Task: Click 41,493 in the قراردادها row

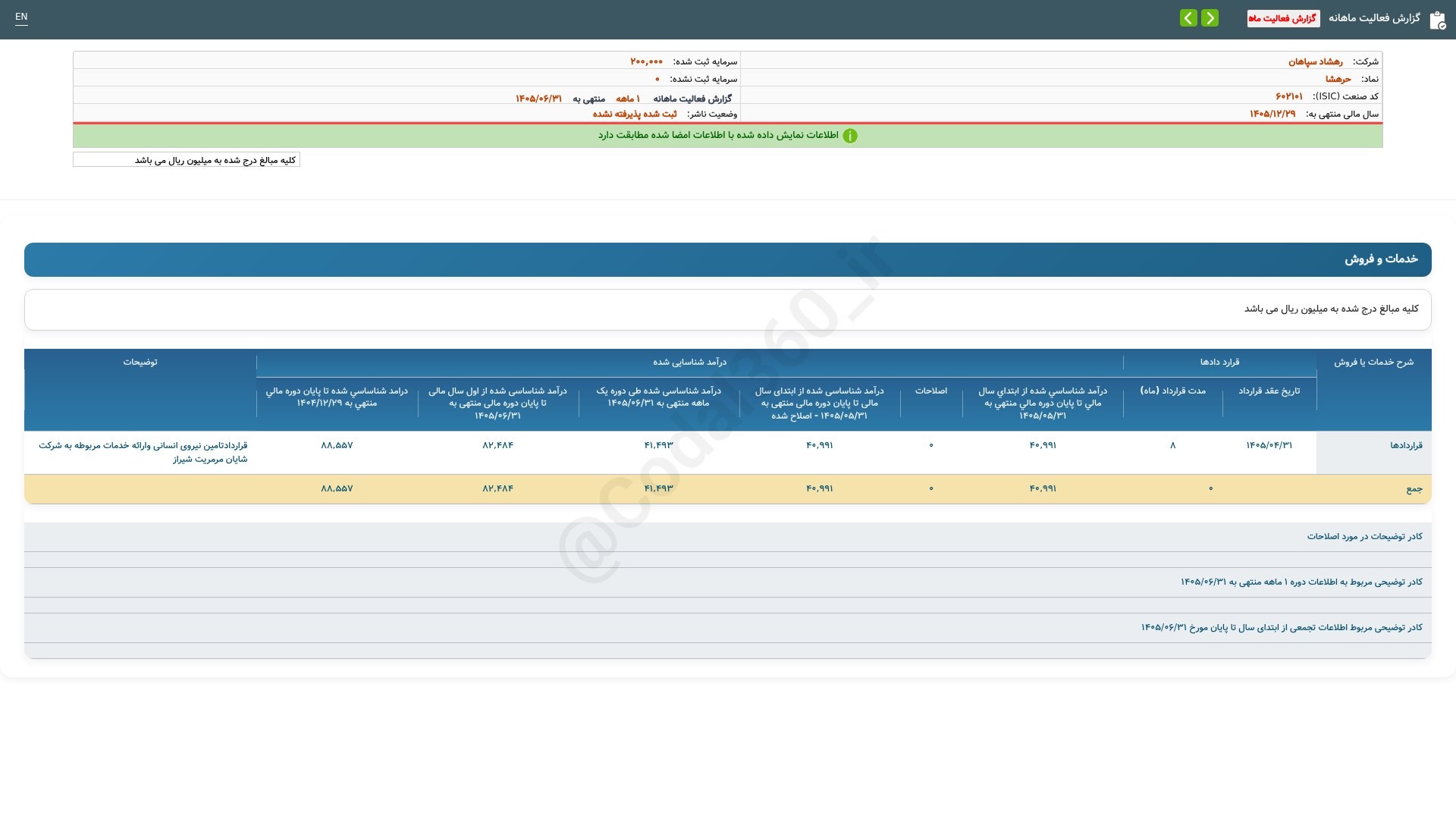Action: 658,446
